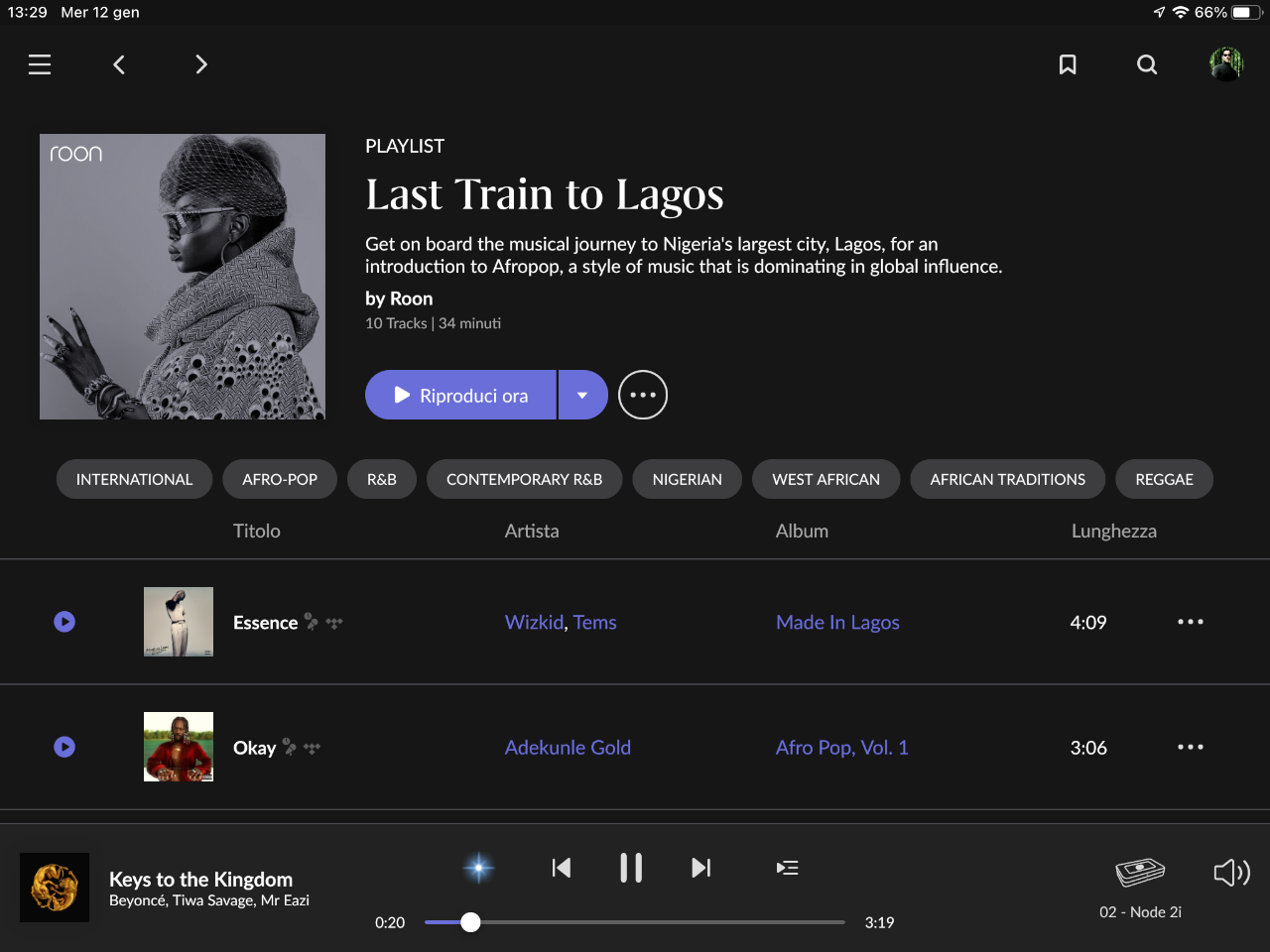Open Roon Radio sparkle icon
This screenshot has height=952, width=1270.
click(x=478, y=868)
